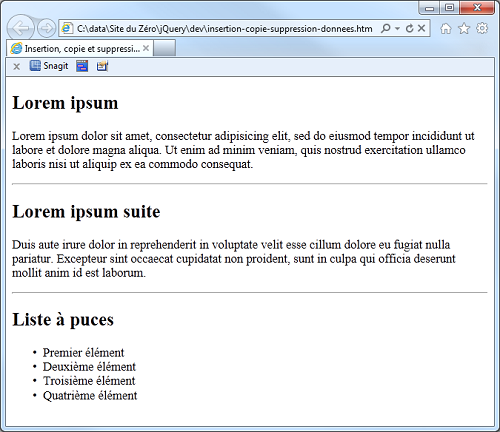Minimize the Internet Explorer window
Screen dimensions: 500x432
(429, 8)
